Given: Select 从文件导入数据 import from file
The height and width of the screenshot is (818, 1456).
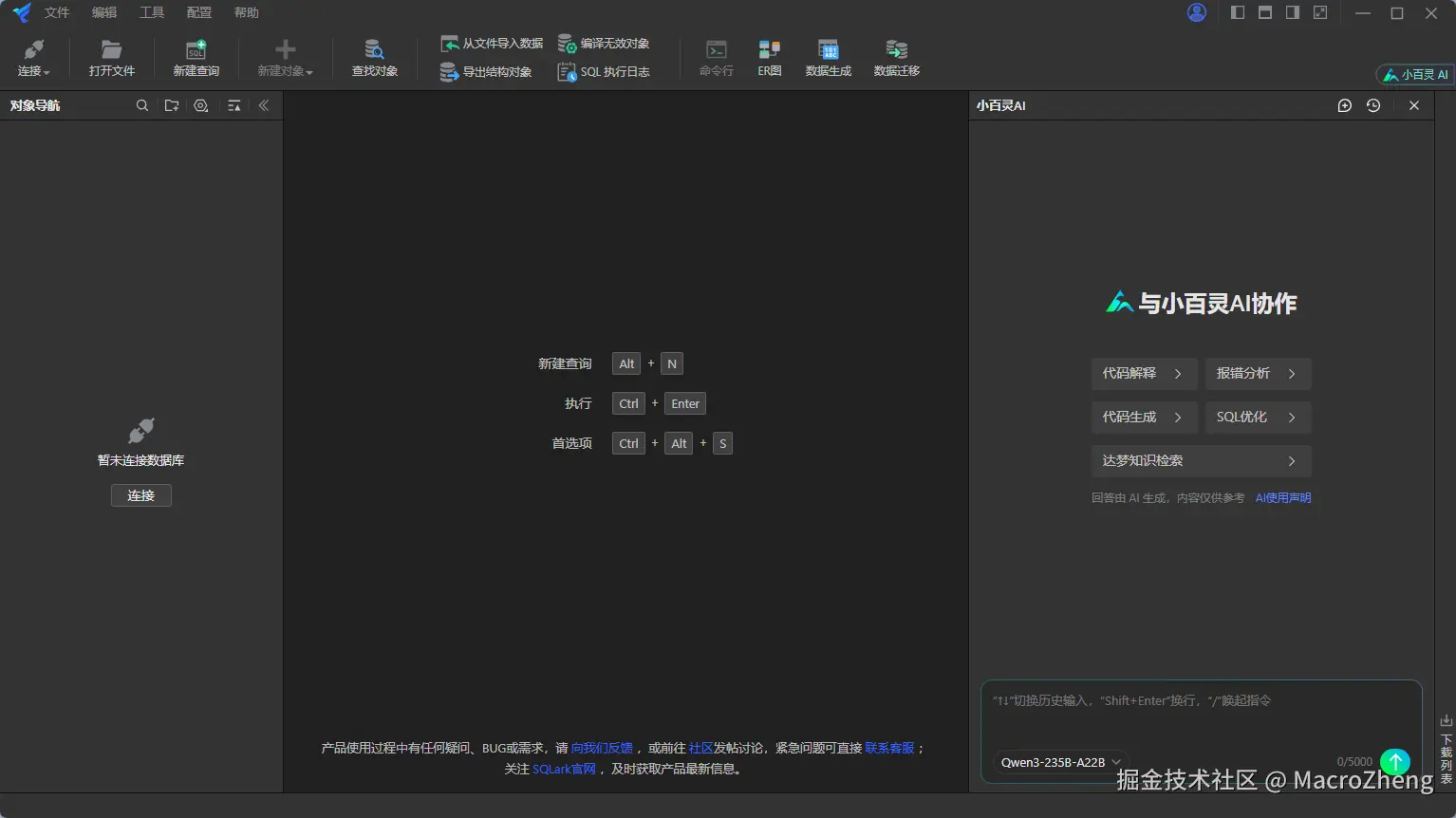Looking at the screenshot, I should click(x=492, y=44).
